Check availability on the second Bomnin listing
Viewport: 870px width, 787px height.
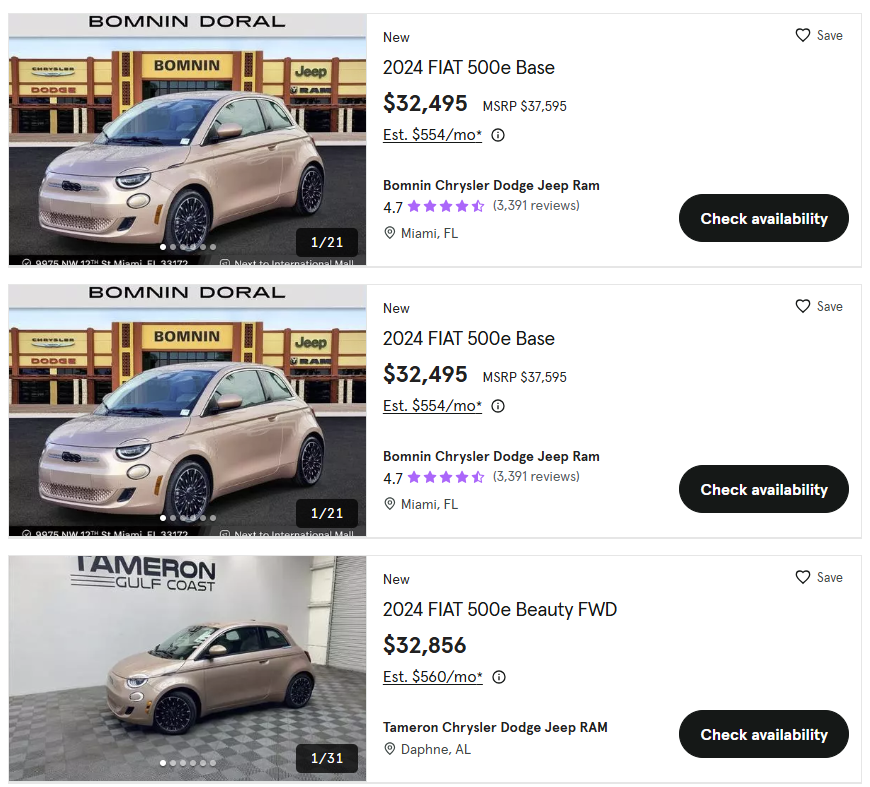click(763, 489)
